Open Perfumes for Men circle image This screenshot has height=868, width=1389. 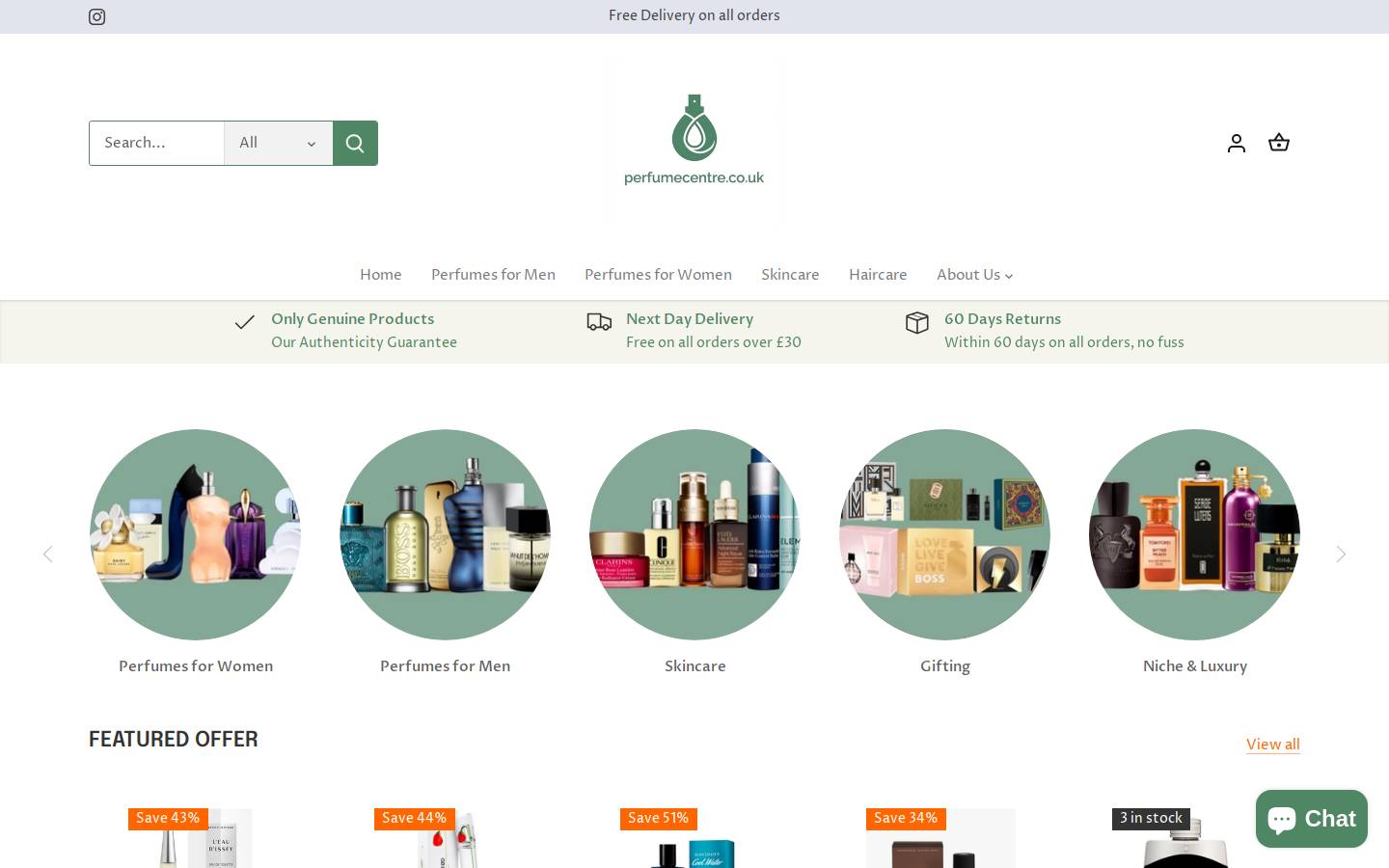point(445,534)
